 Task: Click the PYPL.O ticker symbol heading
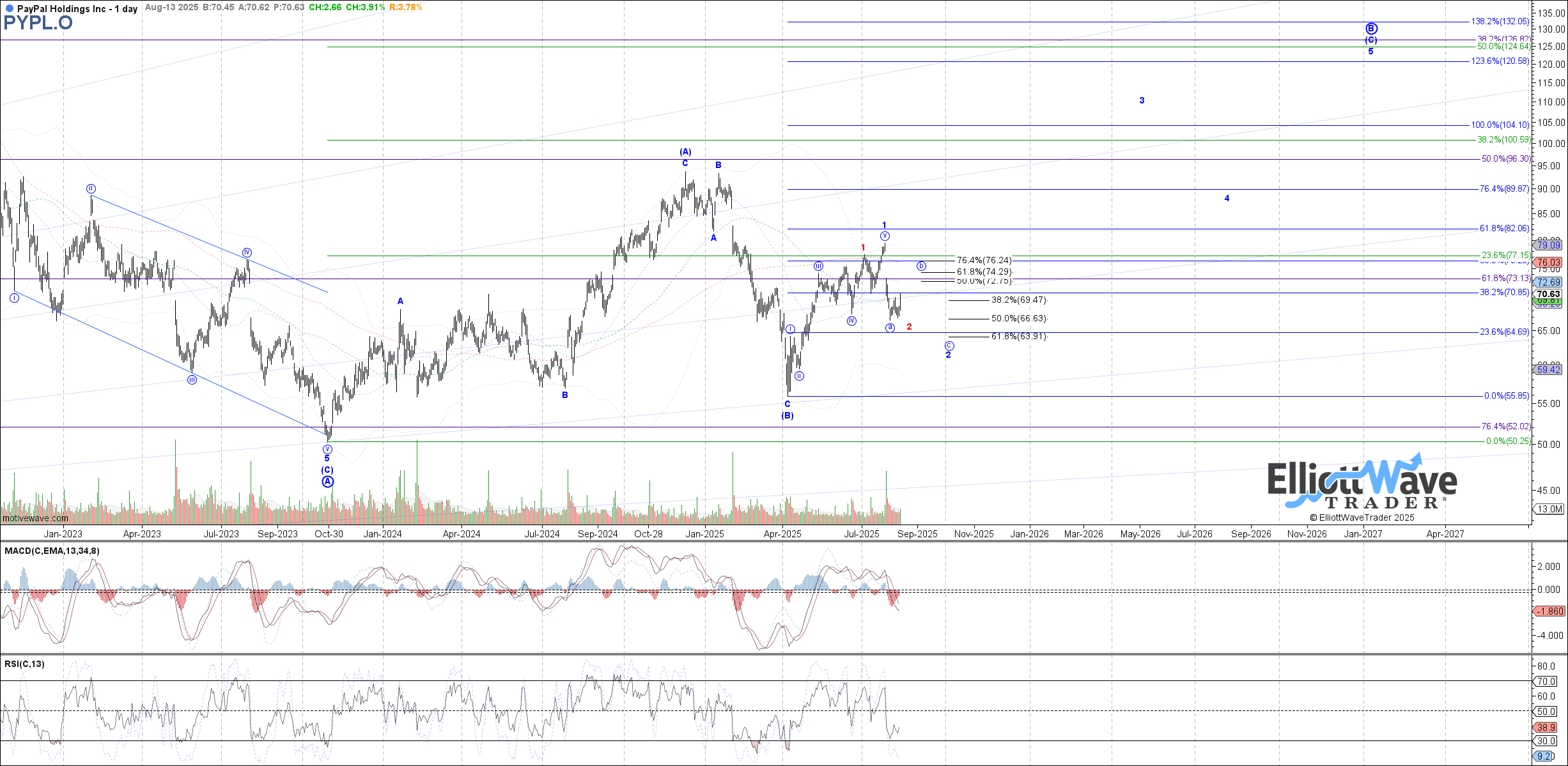click(38, 23)
